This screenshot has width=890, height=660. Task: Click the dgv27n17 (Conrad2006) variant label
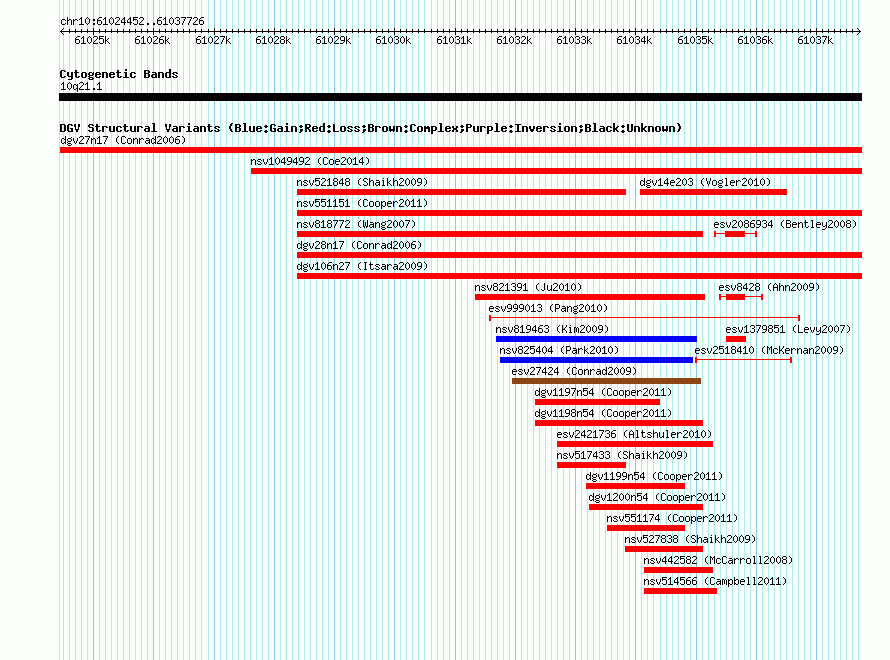(123, 140)
